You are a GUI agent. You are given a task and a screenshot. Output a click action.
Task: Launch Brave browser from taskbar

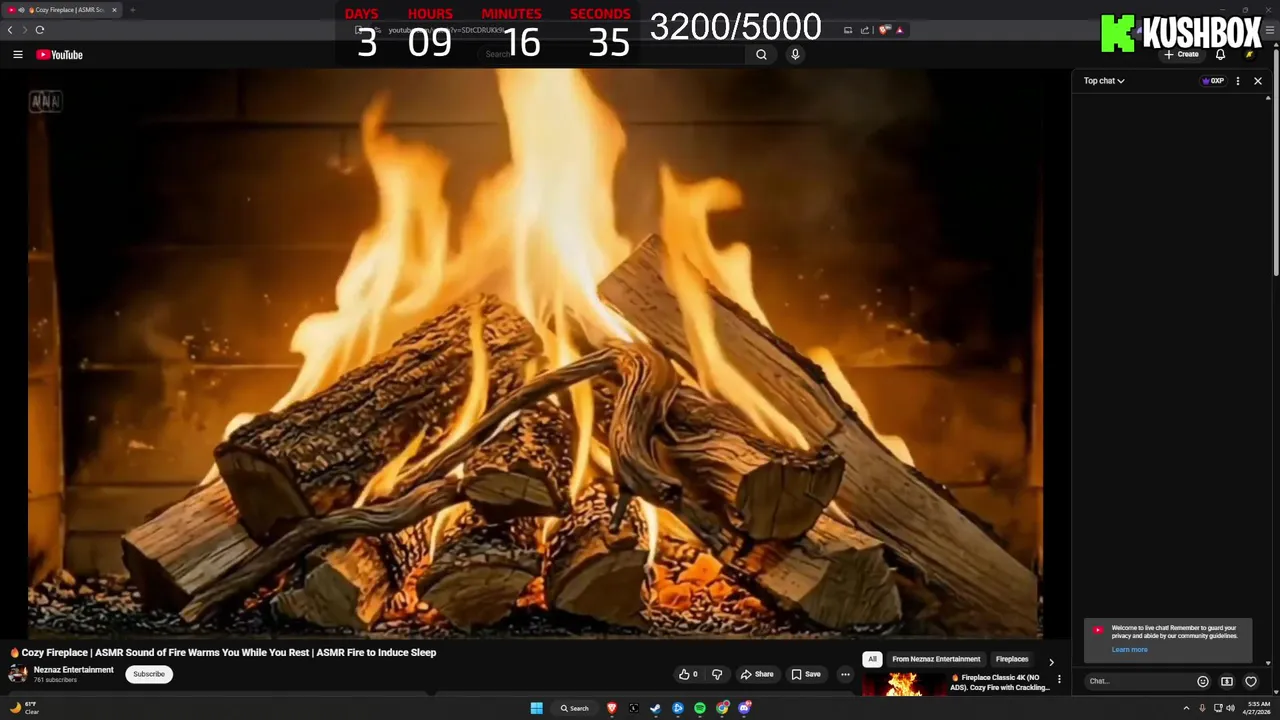[x=612, y=708]
